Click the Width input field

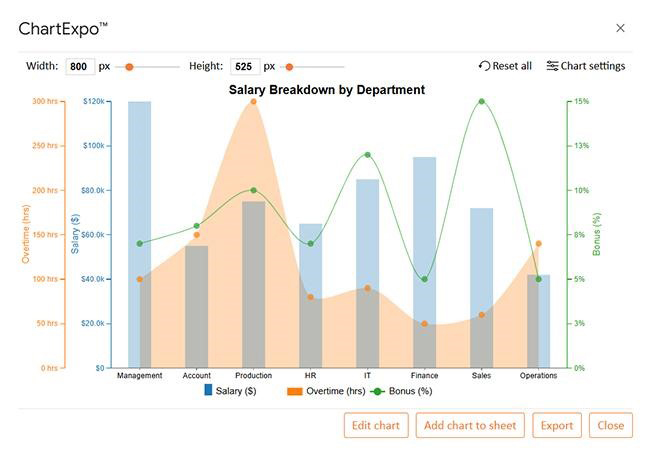point(79,67)
